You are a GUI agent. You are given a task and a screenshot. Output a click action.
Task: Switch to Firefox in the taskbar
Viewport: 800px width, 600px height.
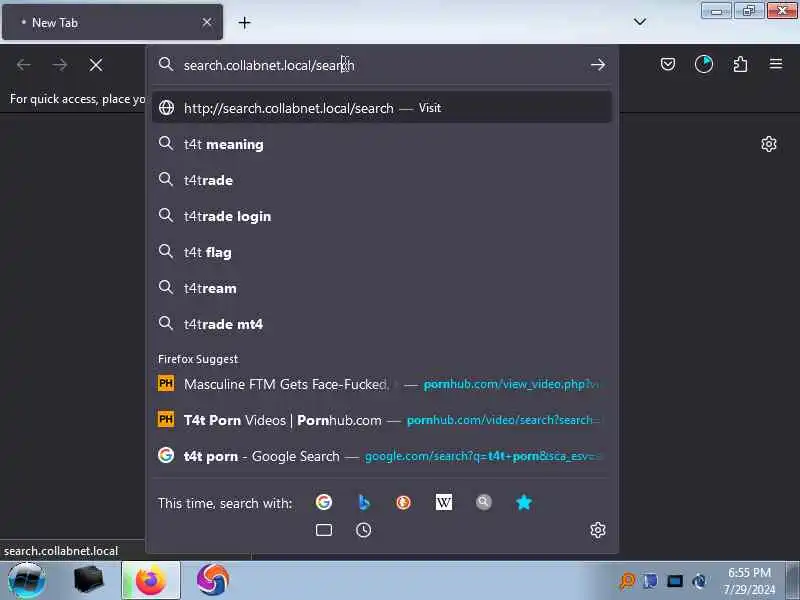click(x=151, y=581)
